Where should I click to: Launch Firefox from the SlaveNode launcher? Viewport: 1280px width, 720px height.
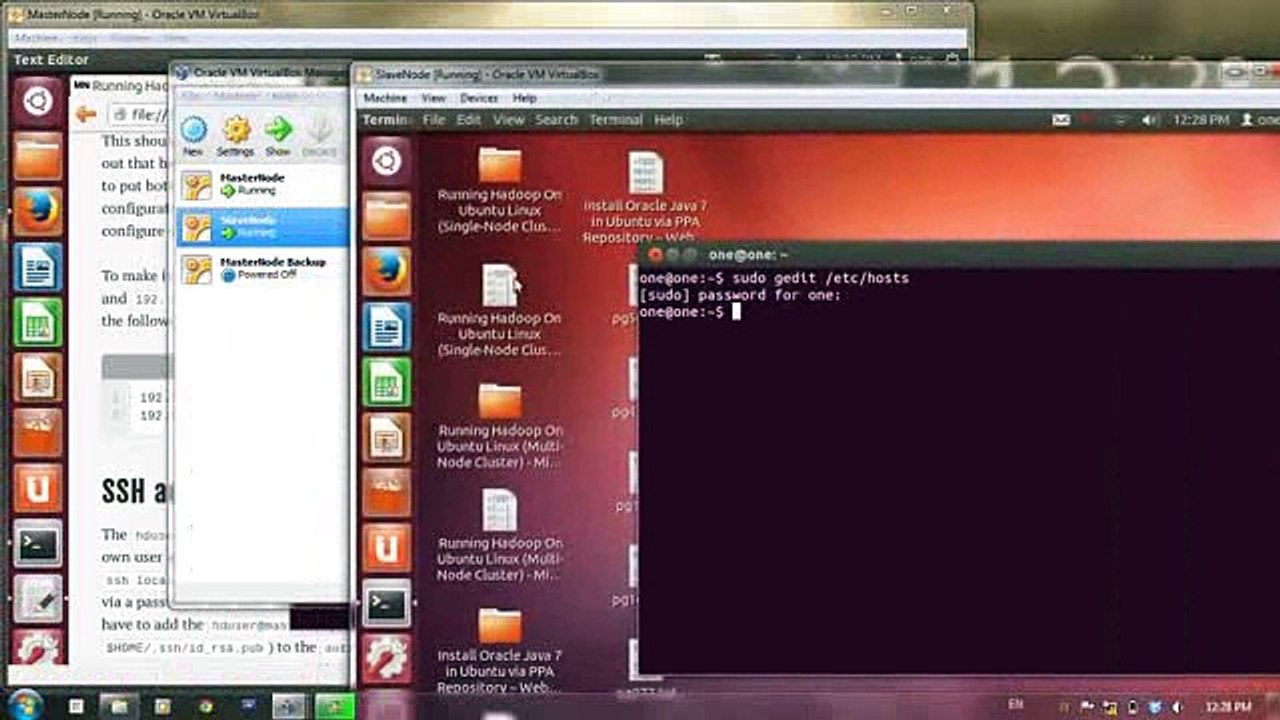click(x=386, y=272)
